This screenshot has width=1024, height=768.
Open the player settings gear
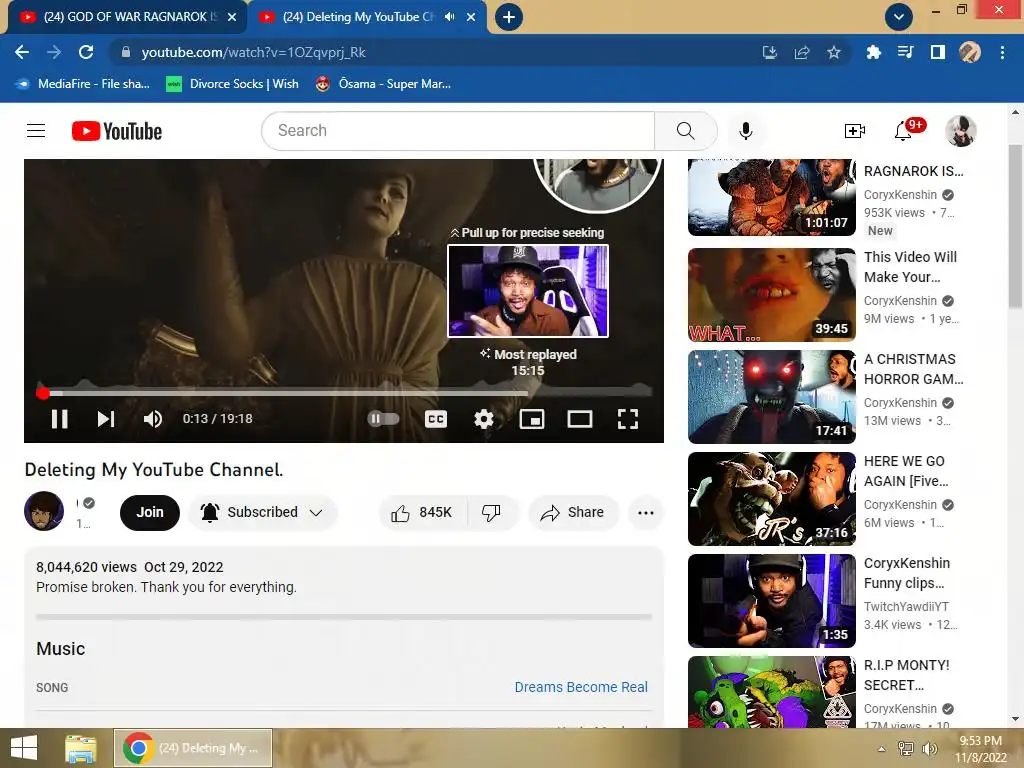tap(483, 419)
